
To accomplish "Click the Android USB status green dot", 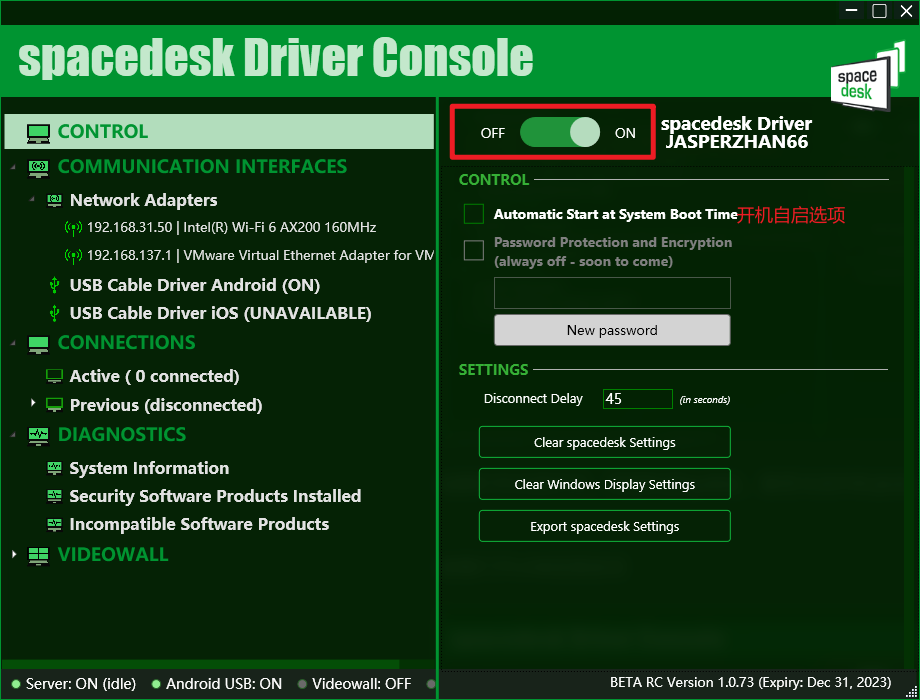I will (156, 684).
